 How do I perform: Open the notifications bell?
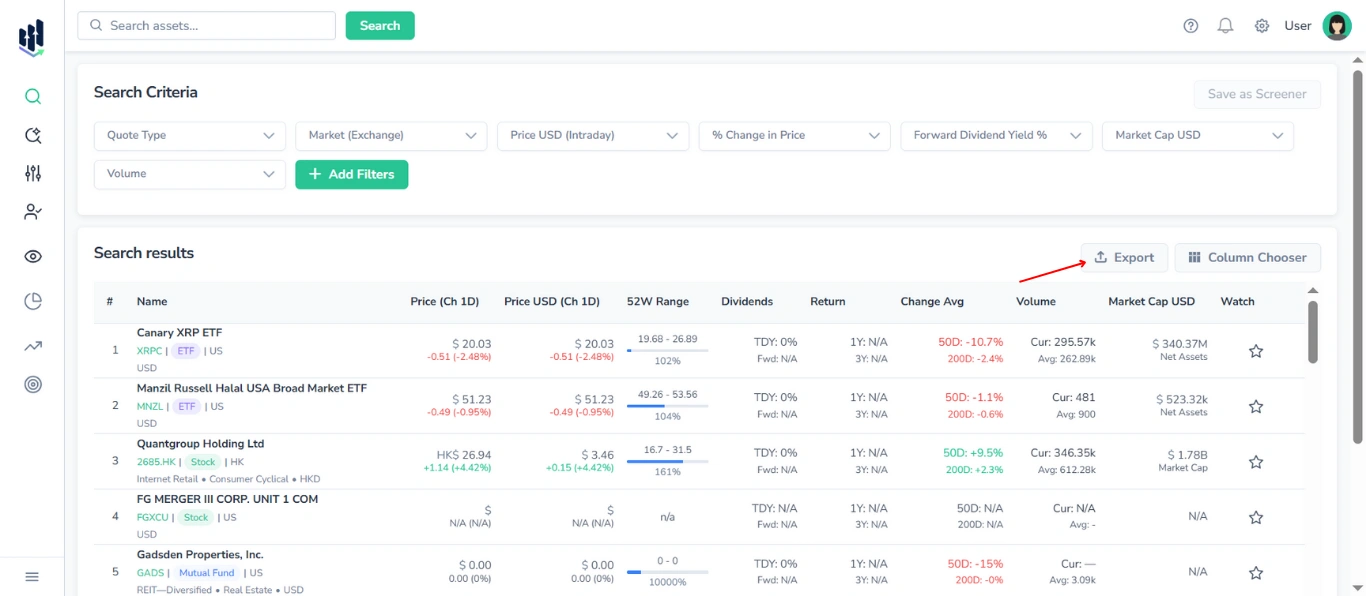coord(1225,26)
